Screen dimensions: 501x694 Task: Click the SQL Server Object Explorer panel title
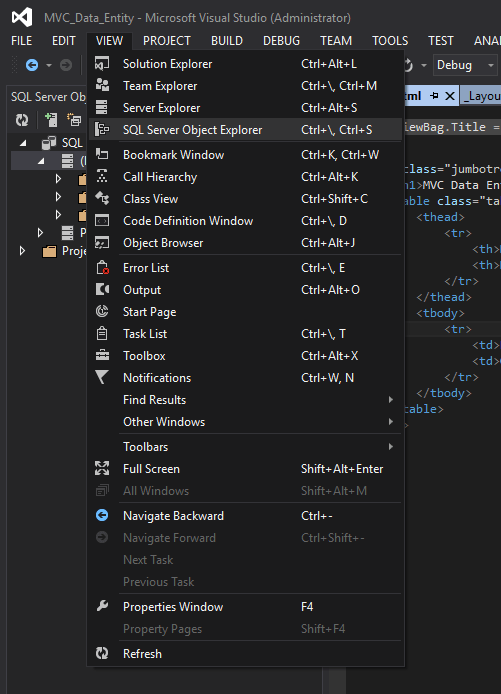click(x=48, y=97)
